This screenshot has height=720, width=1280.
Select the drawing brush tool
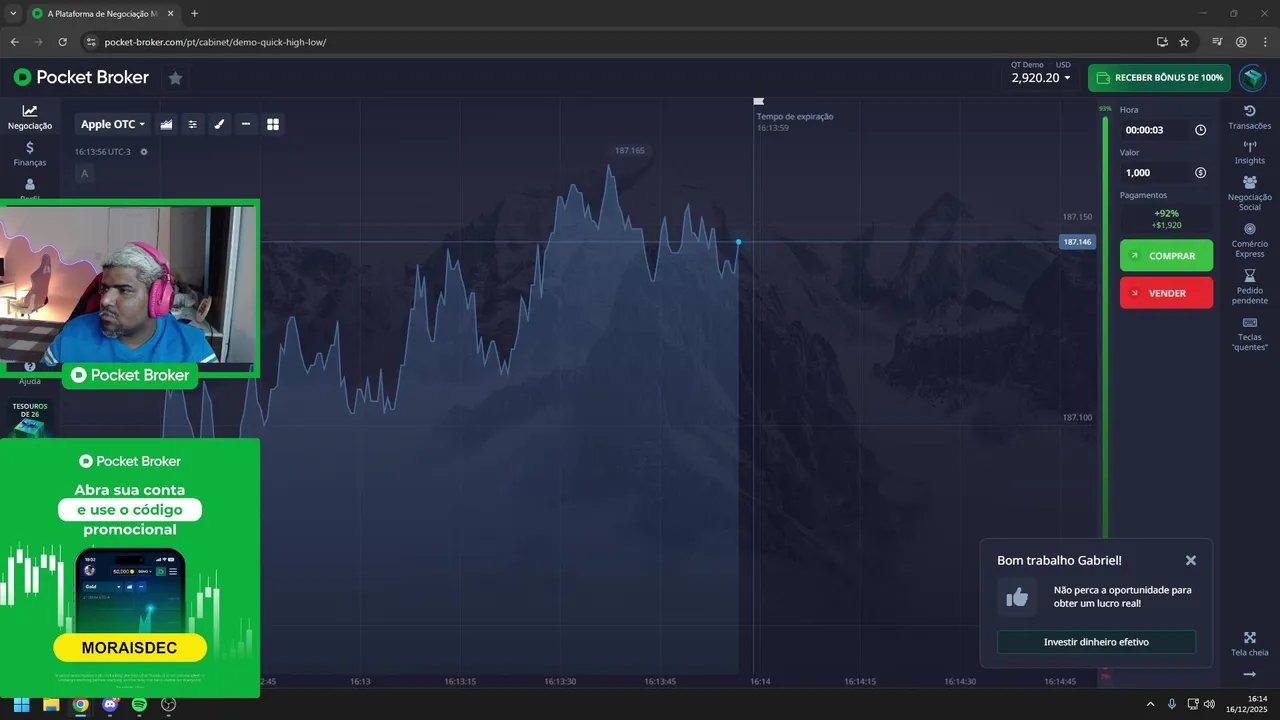click(x=220, y=124)
